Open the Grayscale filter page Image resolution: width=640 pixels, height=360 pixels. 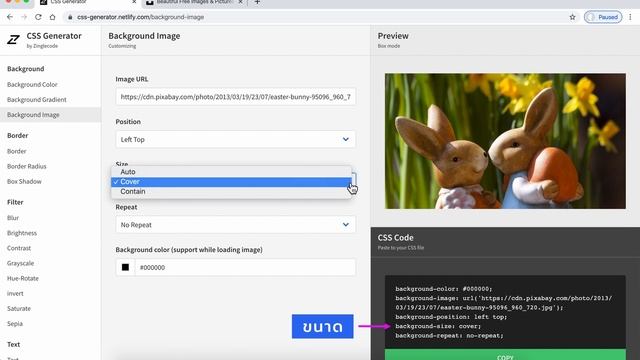tap(20, 263)
